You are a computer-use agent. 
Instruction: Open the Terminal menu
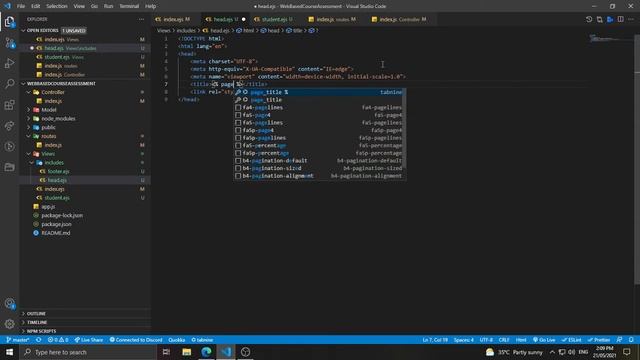129,6
